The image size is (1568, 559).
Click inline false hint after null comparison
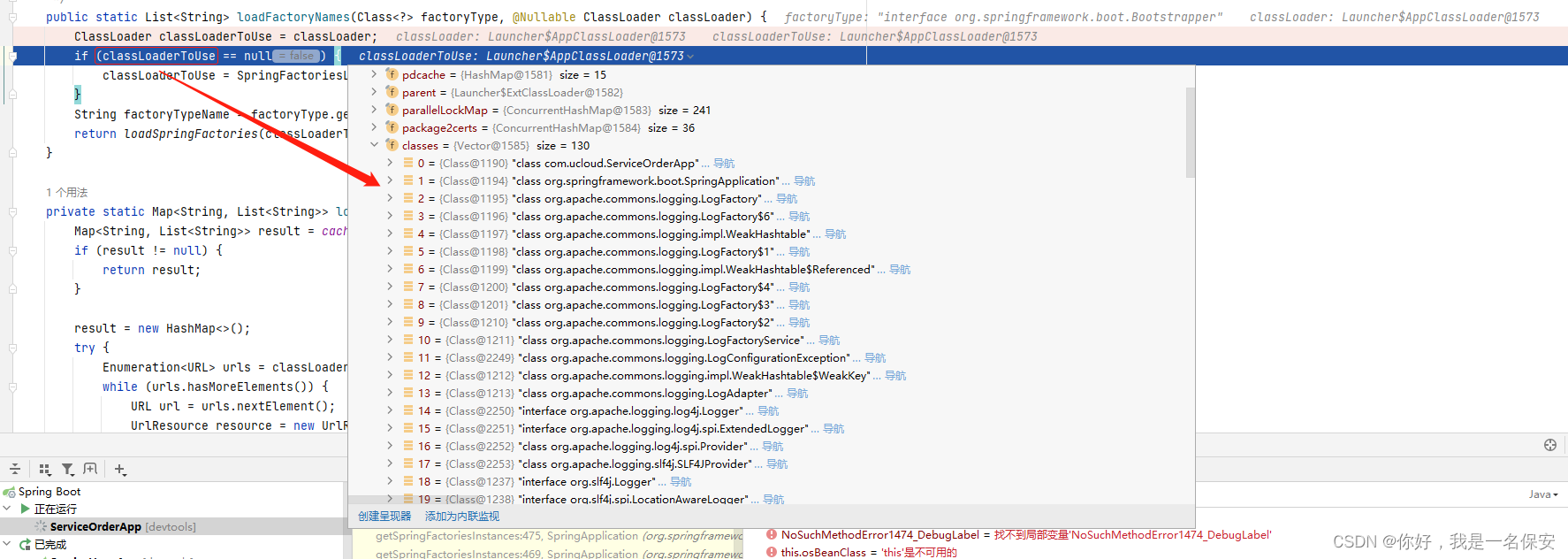pos(296,56)
